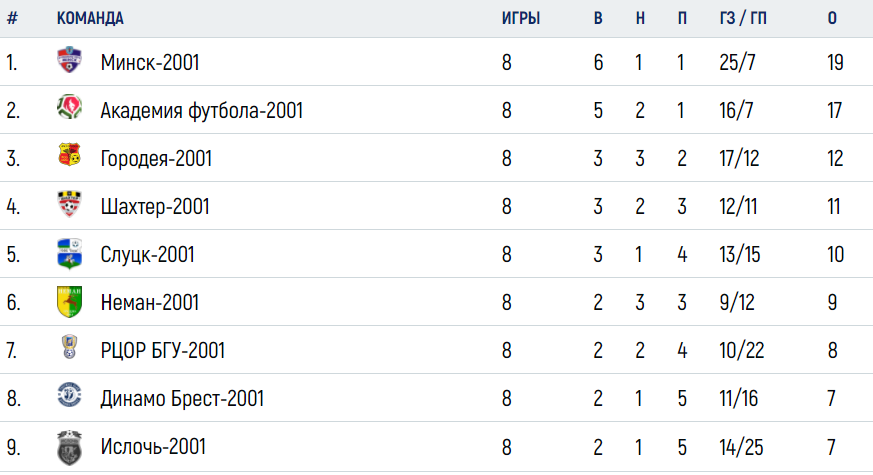Click the Ислочь-2001 grey crest icon
The width and height of the screenshot is (873, 475).
pyautogui.click(x=70, y=447)
